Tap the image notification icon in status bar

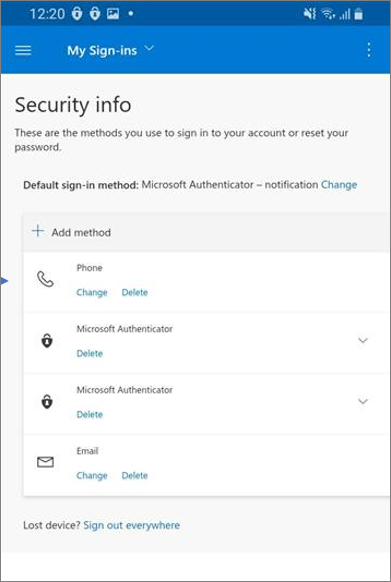(x=113, y=14)
